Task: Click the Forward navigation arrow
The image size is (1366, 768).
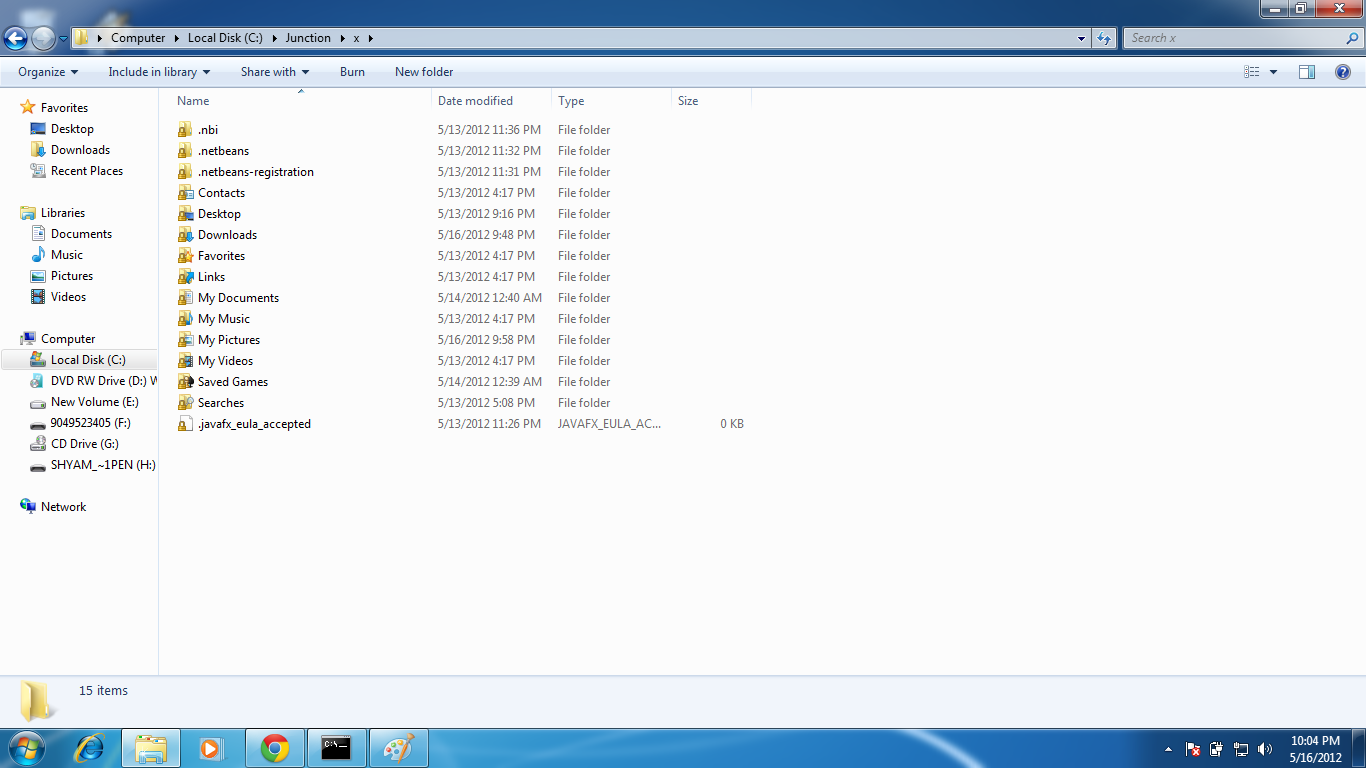Action: [43, 38]
